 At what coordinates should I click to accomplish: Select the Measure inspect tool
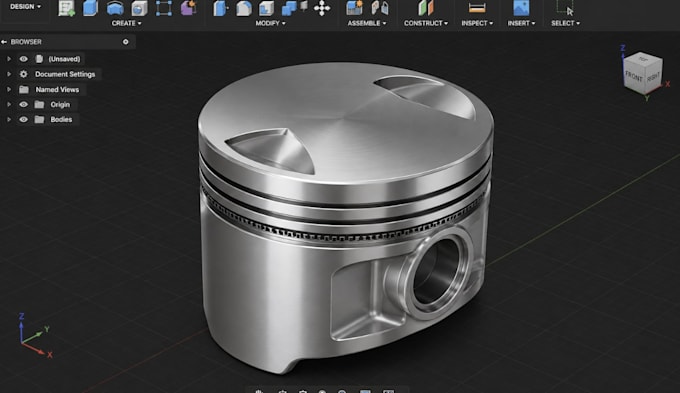tap(477, 8)
